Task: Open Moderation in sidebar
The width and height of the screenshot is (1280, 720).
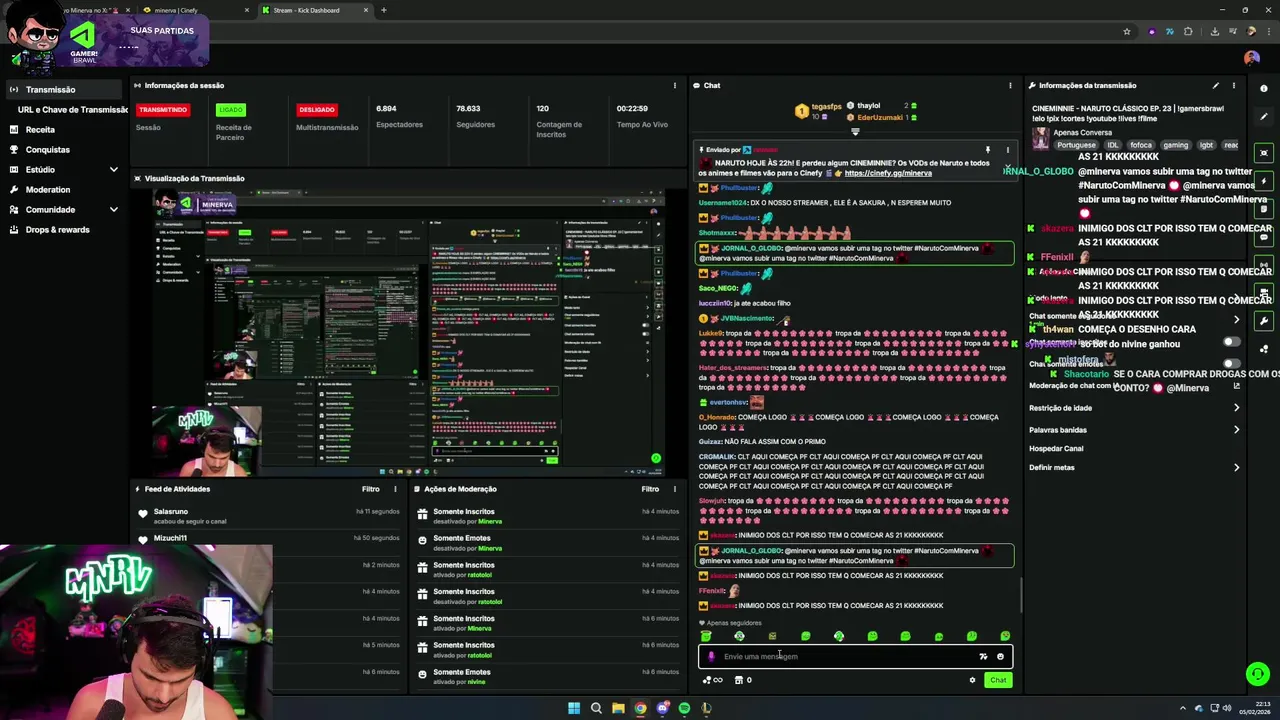Action: click(47, 189)
